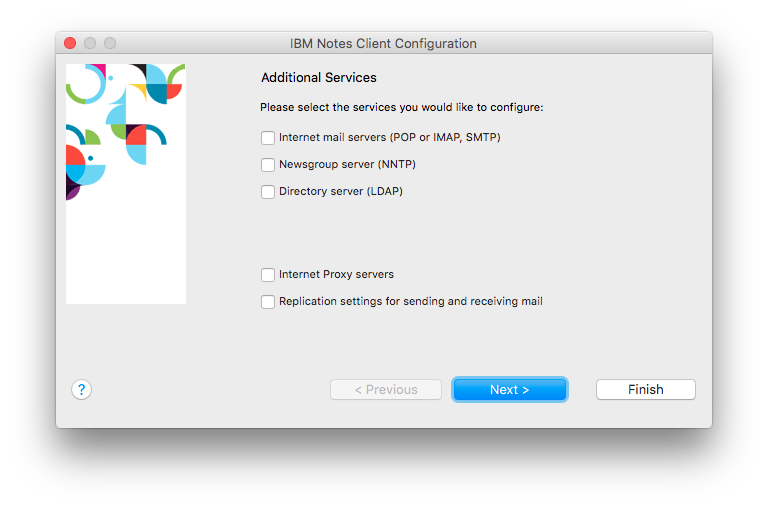Click the < Previous button
Viewport: 768px width, 508px height.
pyautogui.click(x=386, y=389)
